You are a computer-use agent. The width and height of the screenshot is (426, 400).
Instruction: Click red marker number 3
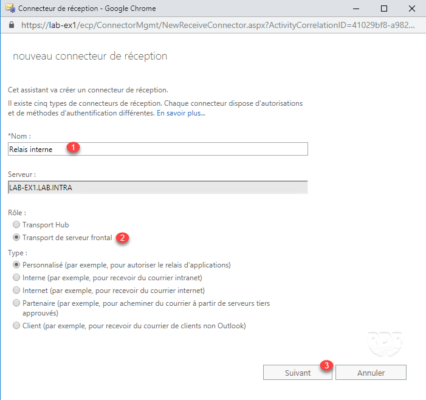(x=327, y=365)
